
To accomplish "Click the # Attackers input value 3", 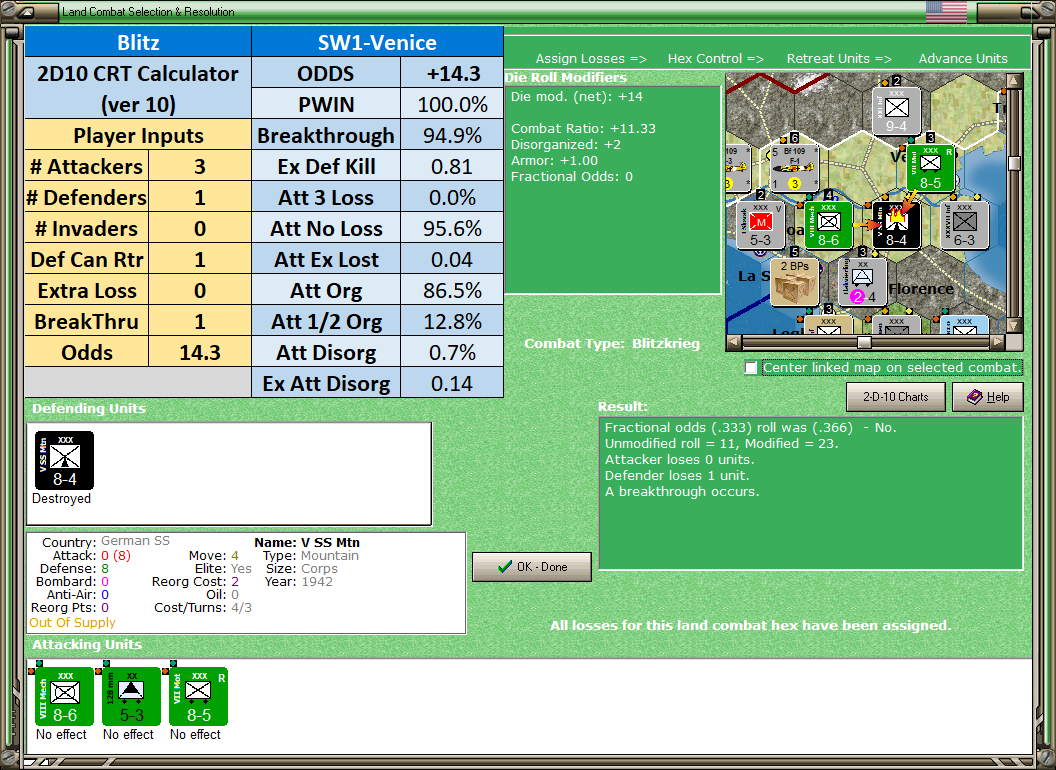I will point(199,166).
